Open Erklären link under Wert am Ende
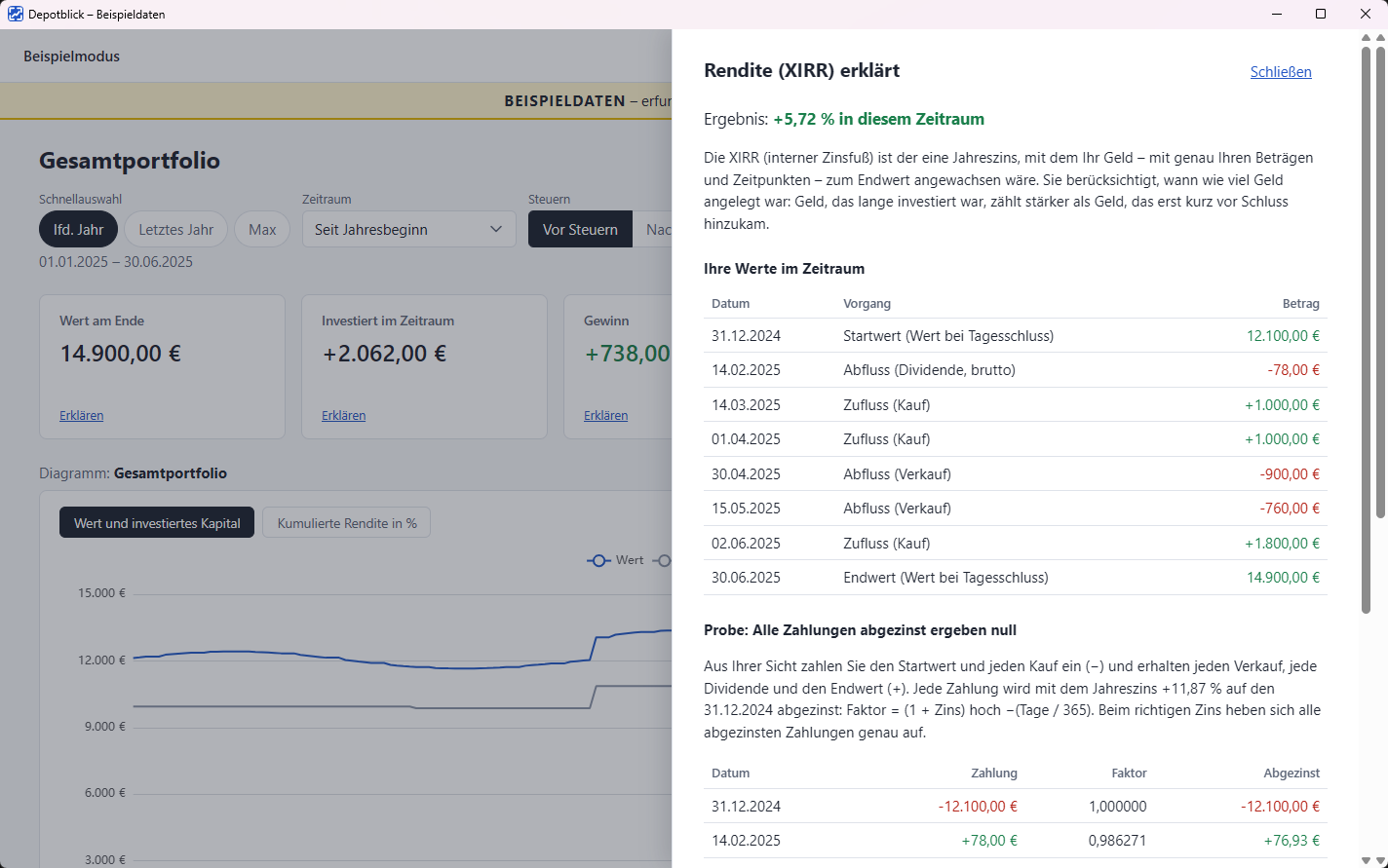 [81, 416]
